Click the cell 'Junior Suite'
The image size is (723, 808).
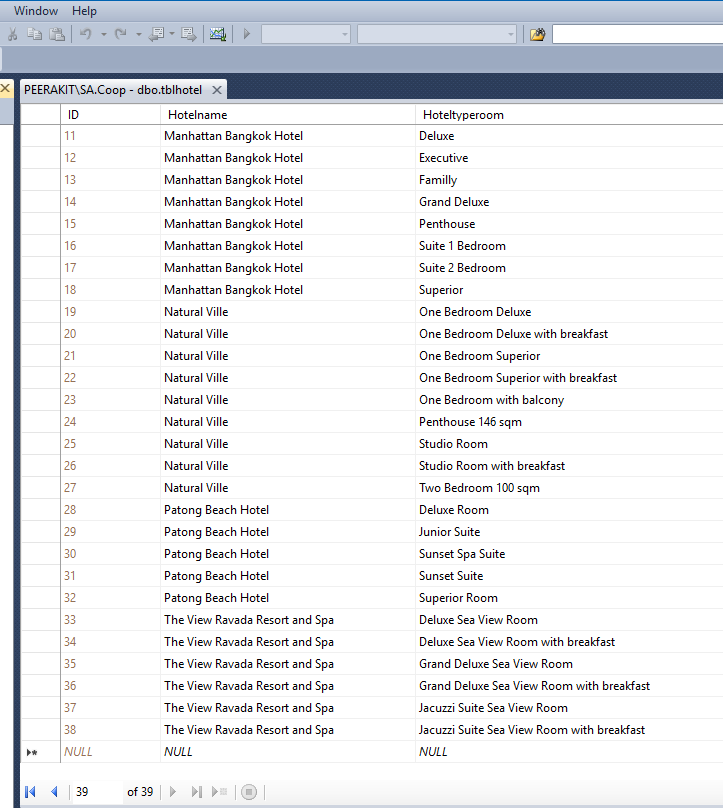click(x=569, y=532)
